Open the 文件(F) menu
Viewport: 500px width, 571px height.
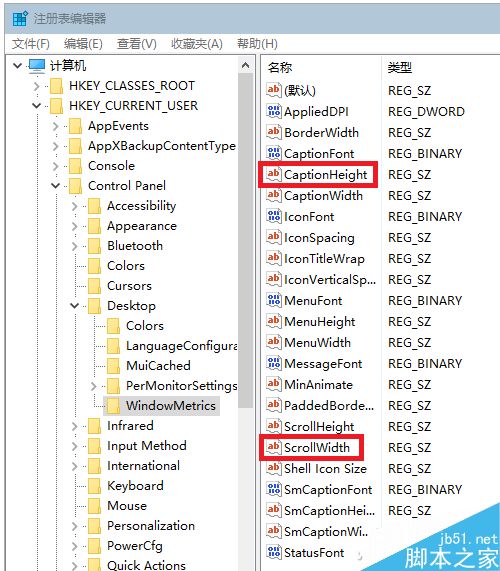click(31, 44)
